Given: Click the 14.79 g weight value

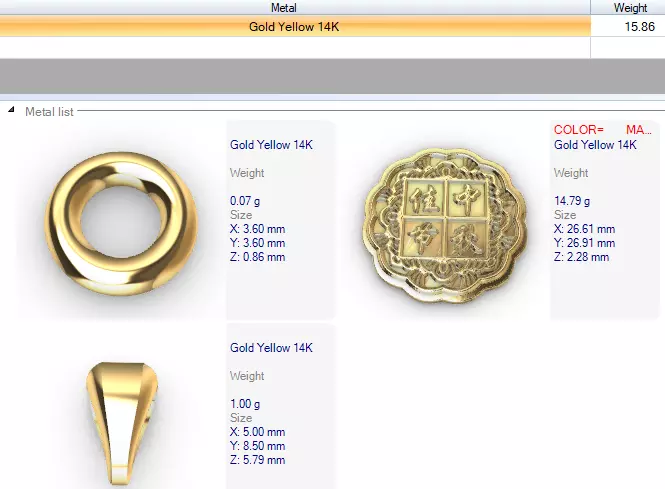Looking at the screenshot, I should (572, 201).
